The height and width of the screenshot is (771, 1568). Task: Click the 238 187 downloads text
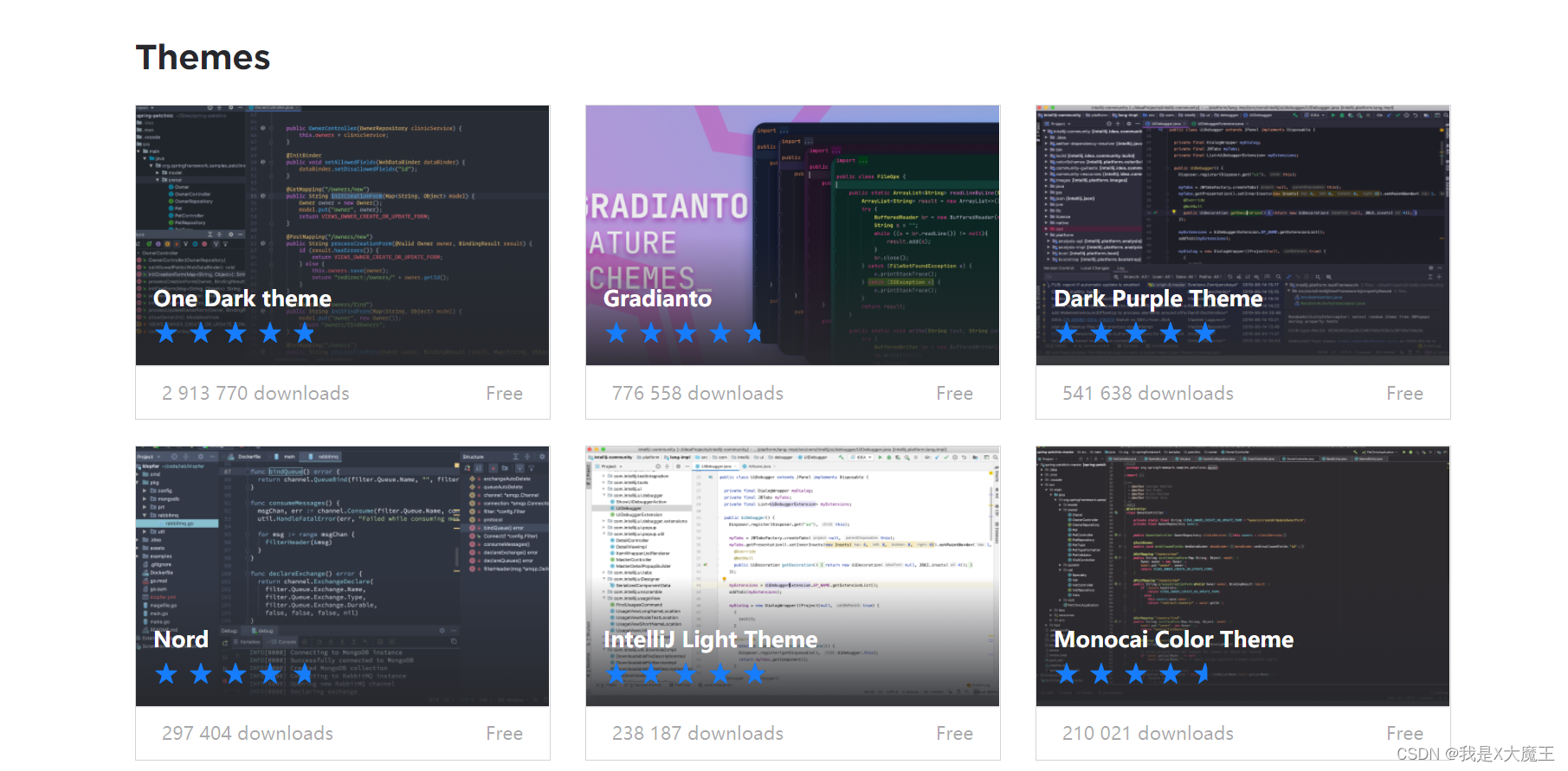coord(698,734)
